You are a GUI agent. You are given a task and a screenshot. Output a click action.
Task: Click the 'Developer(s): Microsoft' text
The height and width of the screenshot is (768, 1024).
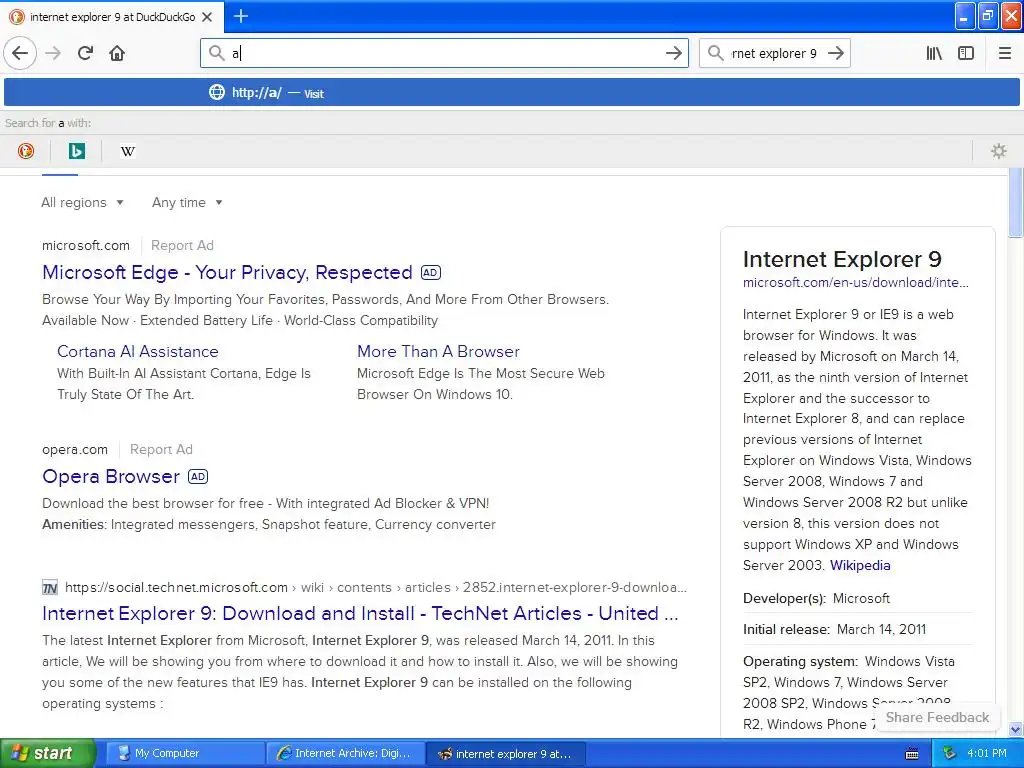(x=816, y=598)
